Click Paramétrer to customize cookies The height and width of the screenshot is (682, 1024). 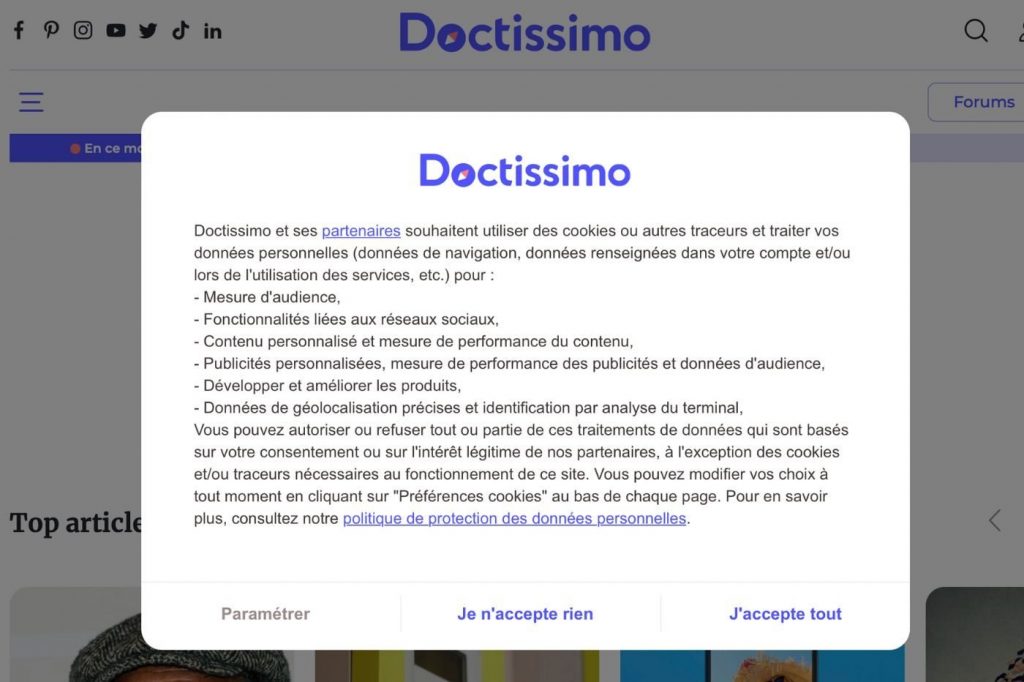point(265,614)
